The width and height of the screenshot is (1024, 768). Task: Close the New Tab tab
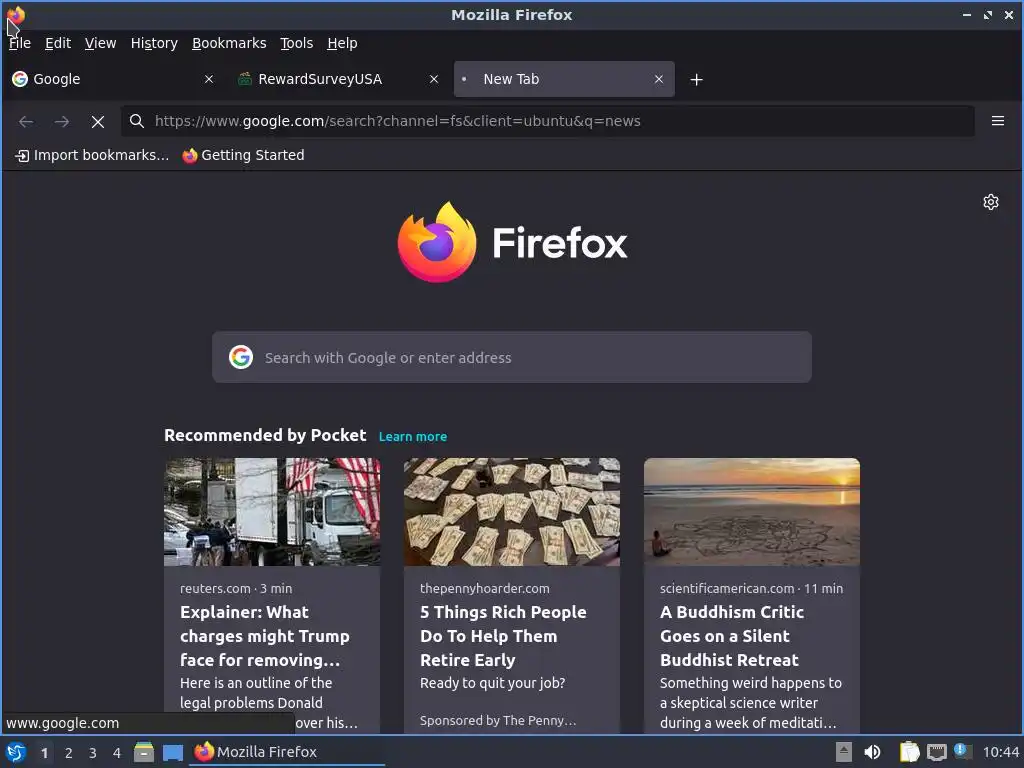[658, 79]
